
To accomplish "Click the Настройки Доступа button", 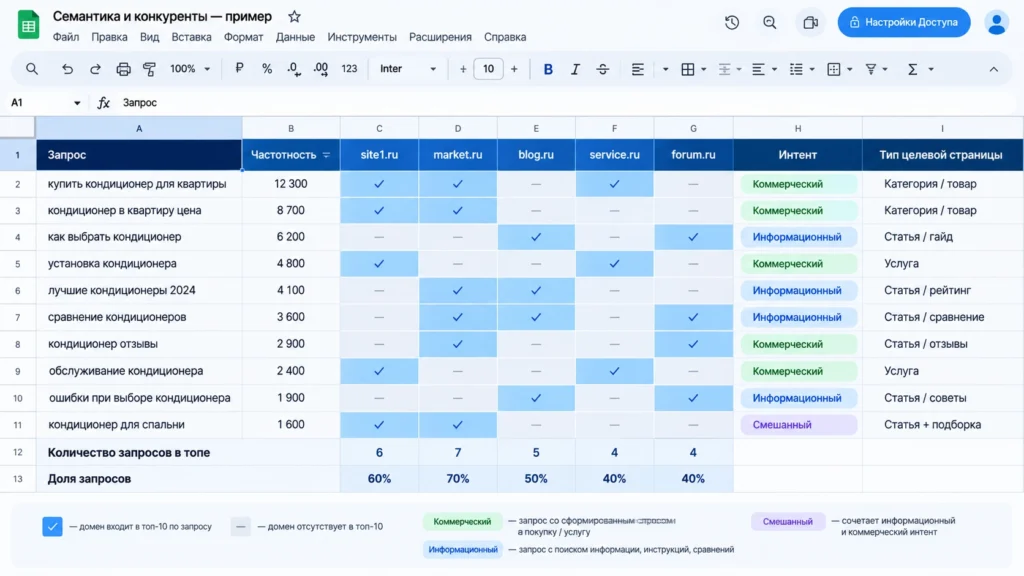I will point(904,22).
